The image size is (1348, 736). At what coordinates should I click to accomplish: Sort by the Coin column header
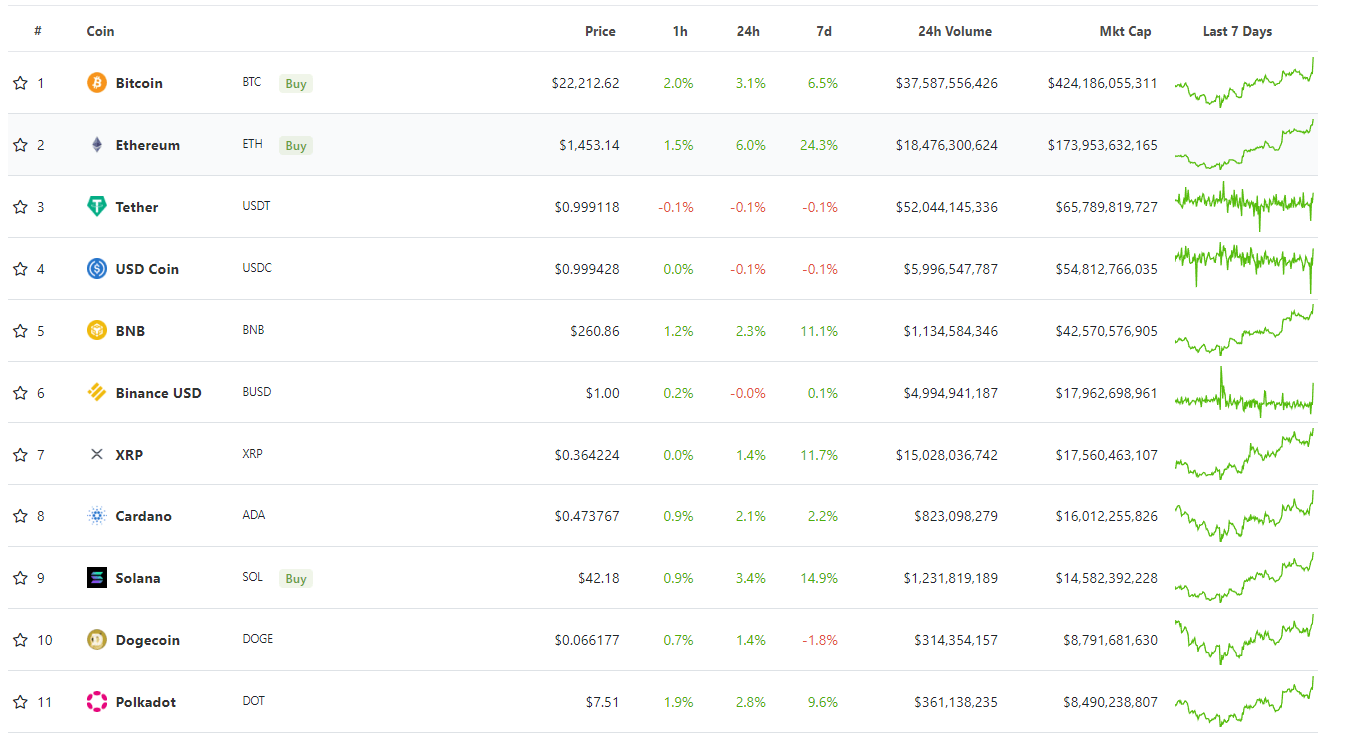tap(100, 31)
